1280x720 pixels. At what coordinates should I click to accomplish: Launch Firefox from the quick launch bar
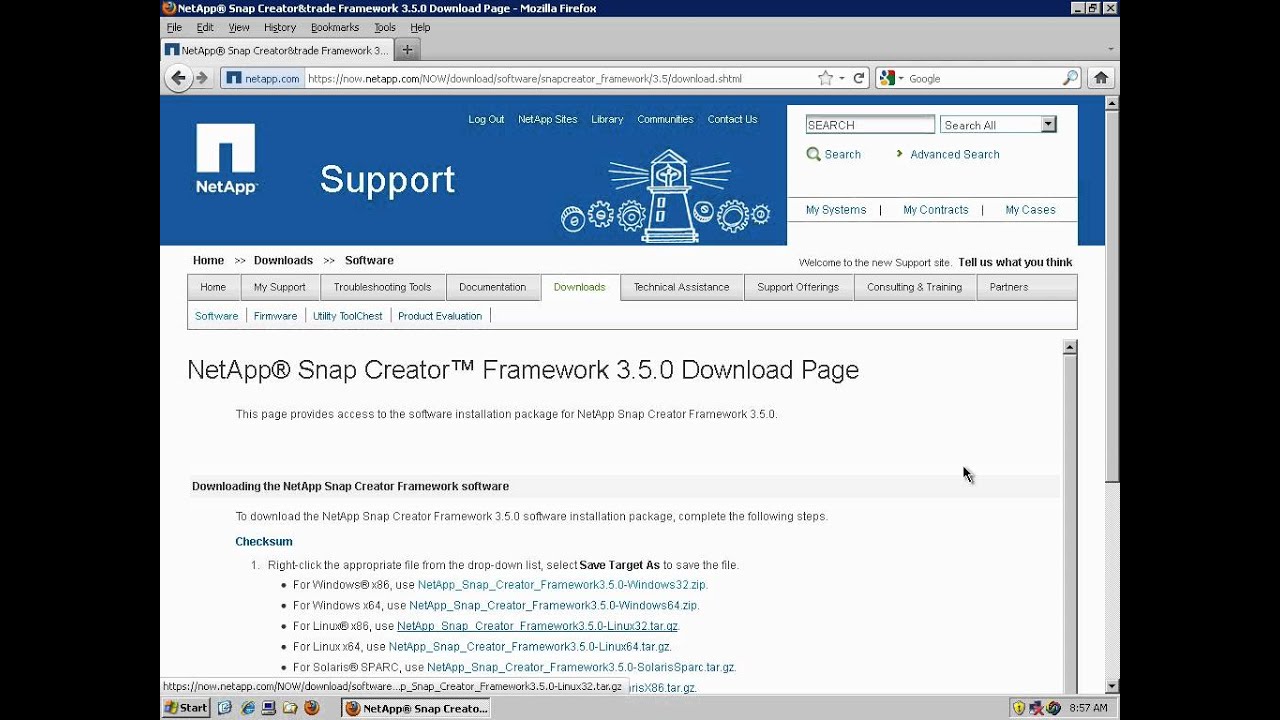click(x=311, y=708)
